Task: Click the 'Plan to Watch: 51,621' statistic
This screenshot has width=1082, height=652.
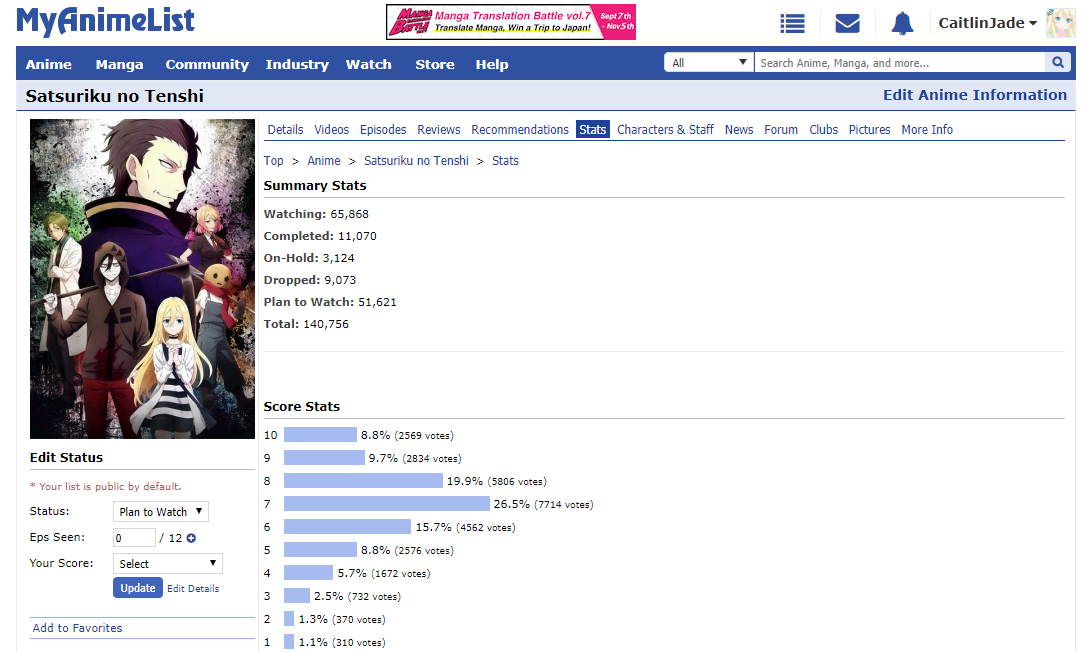Action: pyautogui.click(x=330, y=302)
